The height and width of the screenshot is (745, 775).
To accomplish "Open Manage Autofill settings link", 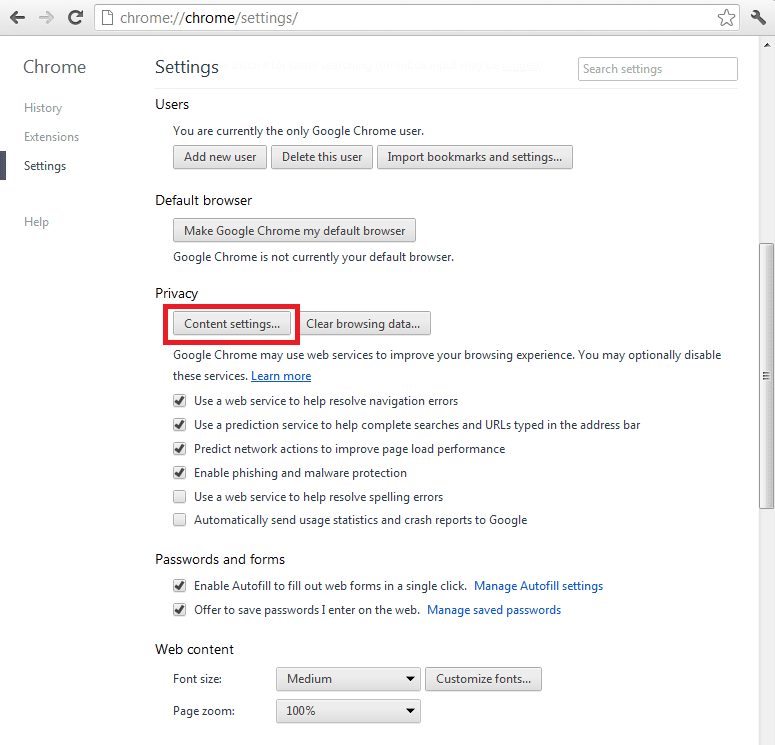I will [x=538, y=586].
